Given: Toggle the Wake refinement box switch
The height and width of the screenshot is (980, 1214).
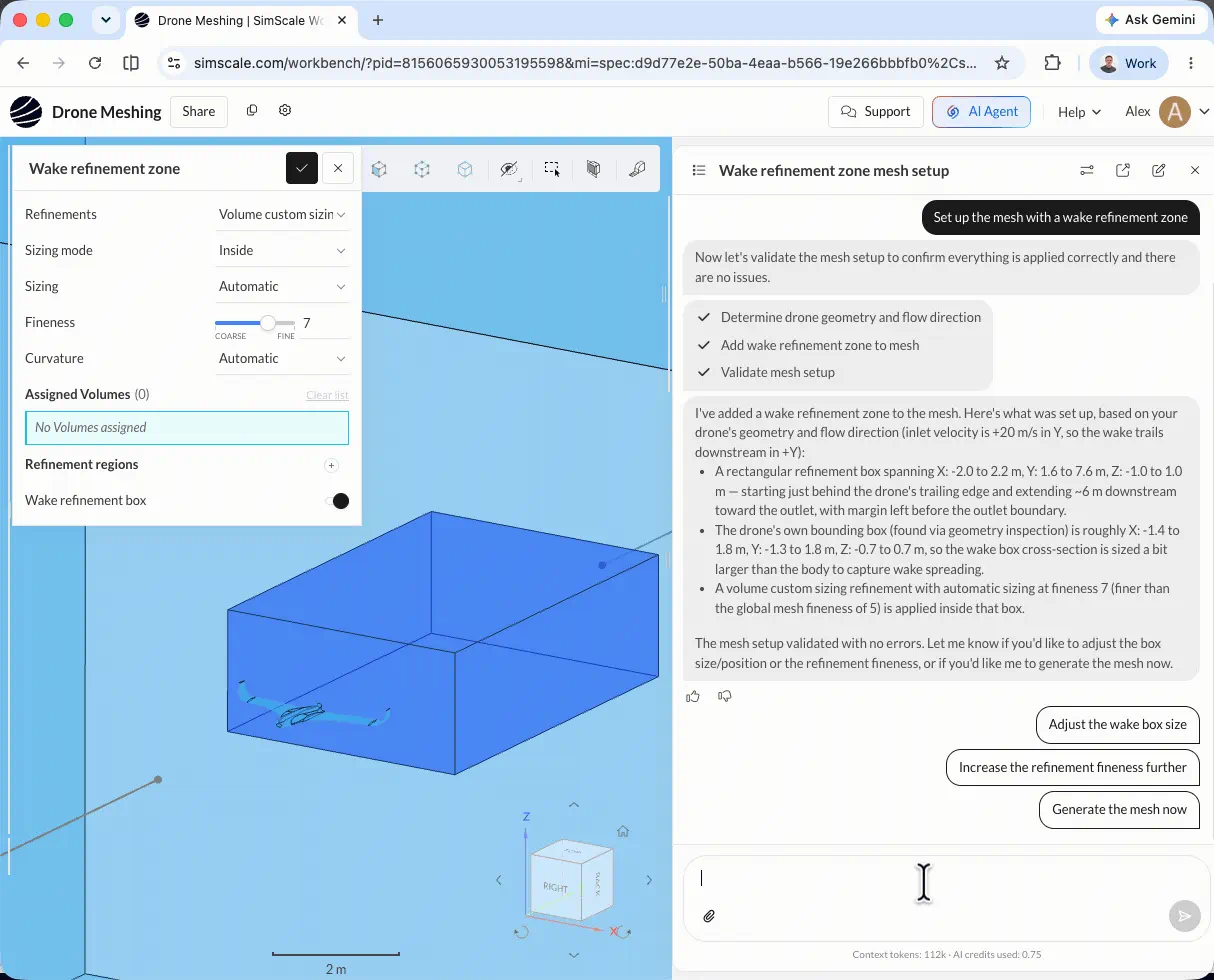Looking at the screenshot, I should point(338,500).
